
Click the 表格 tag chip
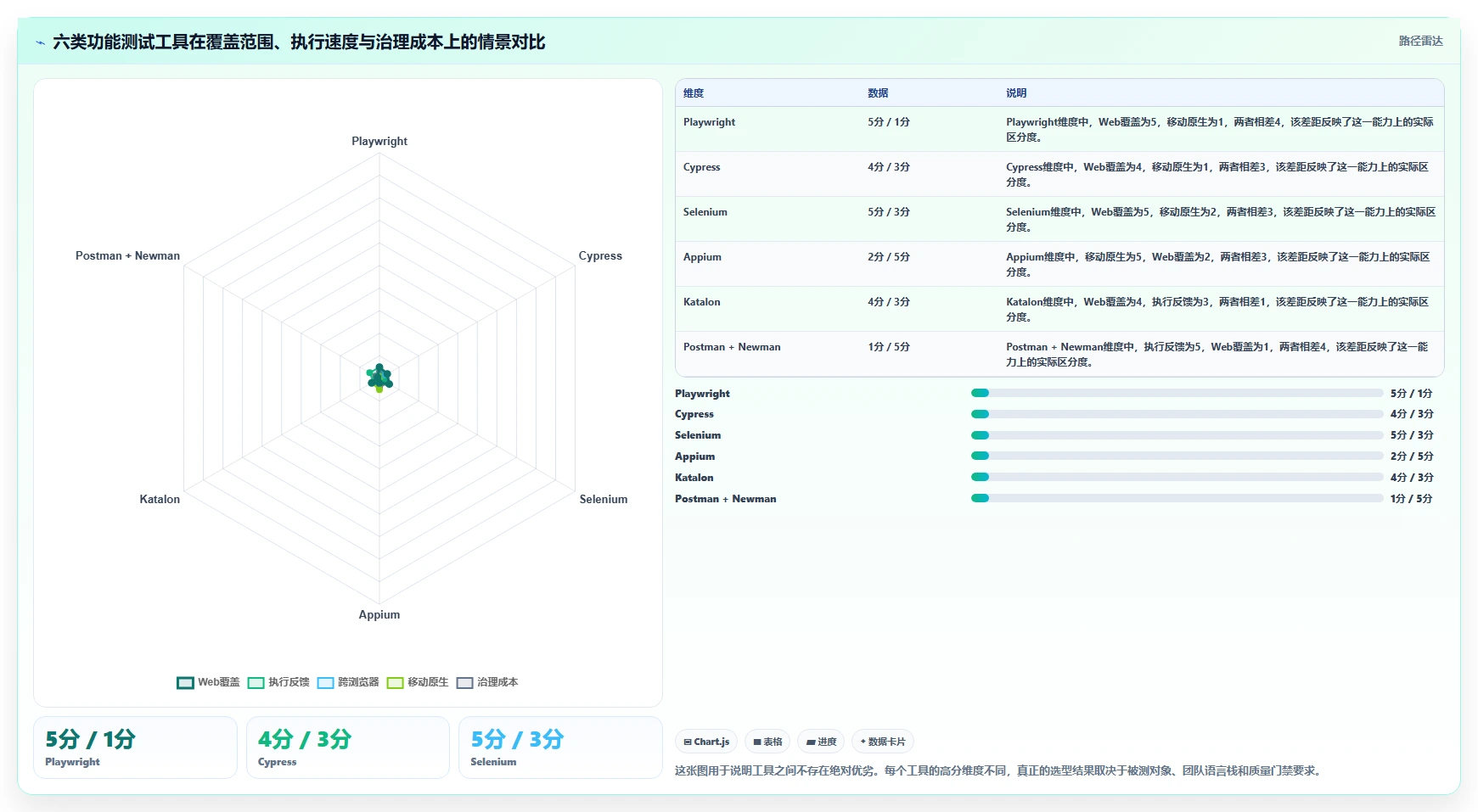pos(767,742)
